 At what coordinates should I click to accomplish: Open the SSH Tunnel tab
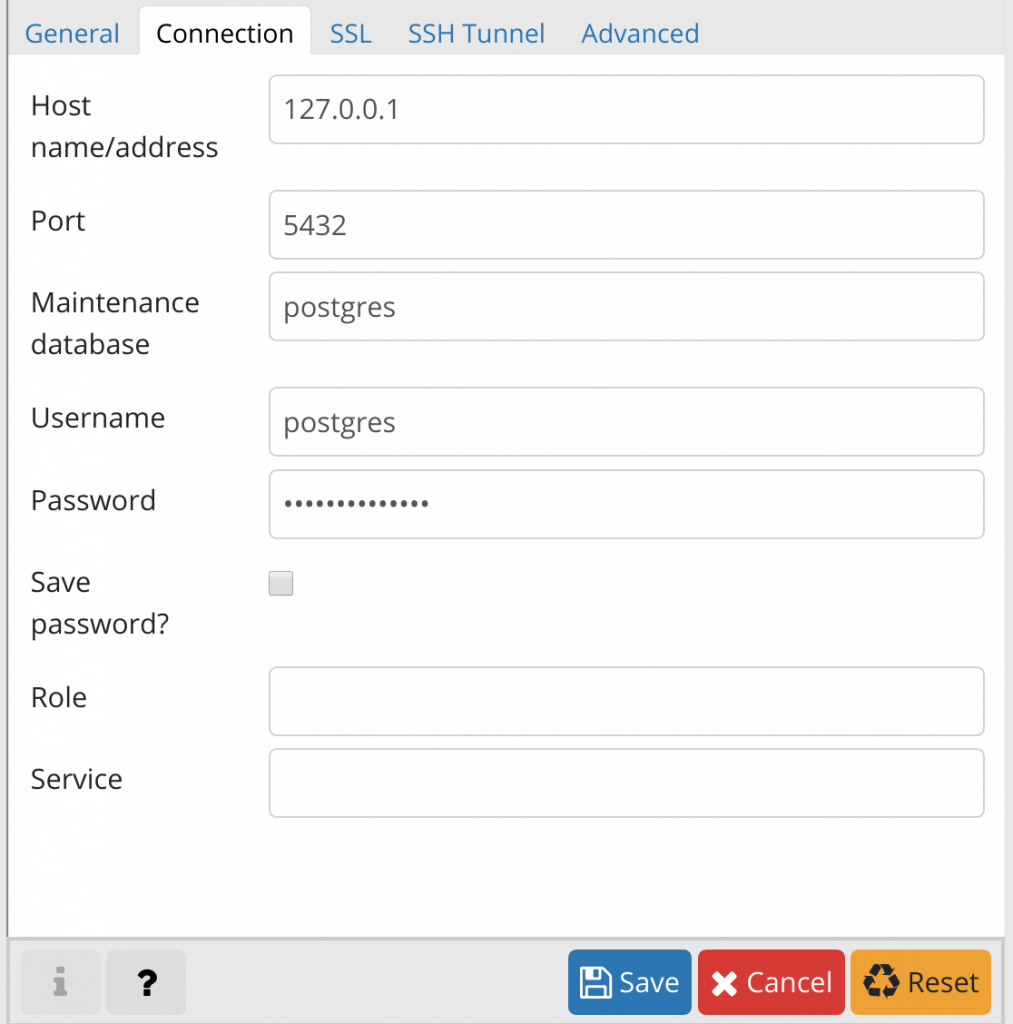click(x=476, y=33)
